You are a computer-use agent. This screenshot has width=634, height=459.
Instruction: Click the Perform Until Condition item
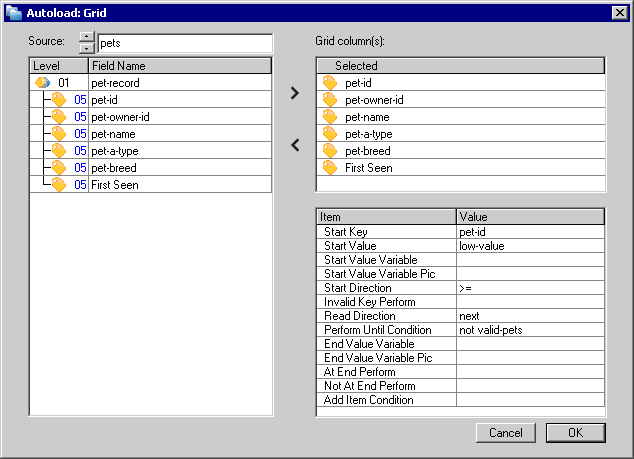[387, 330]
